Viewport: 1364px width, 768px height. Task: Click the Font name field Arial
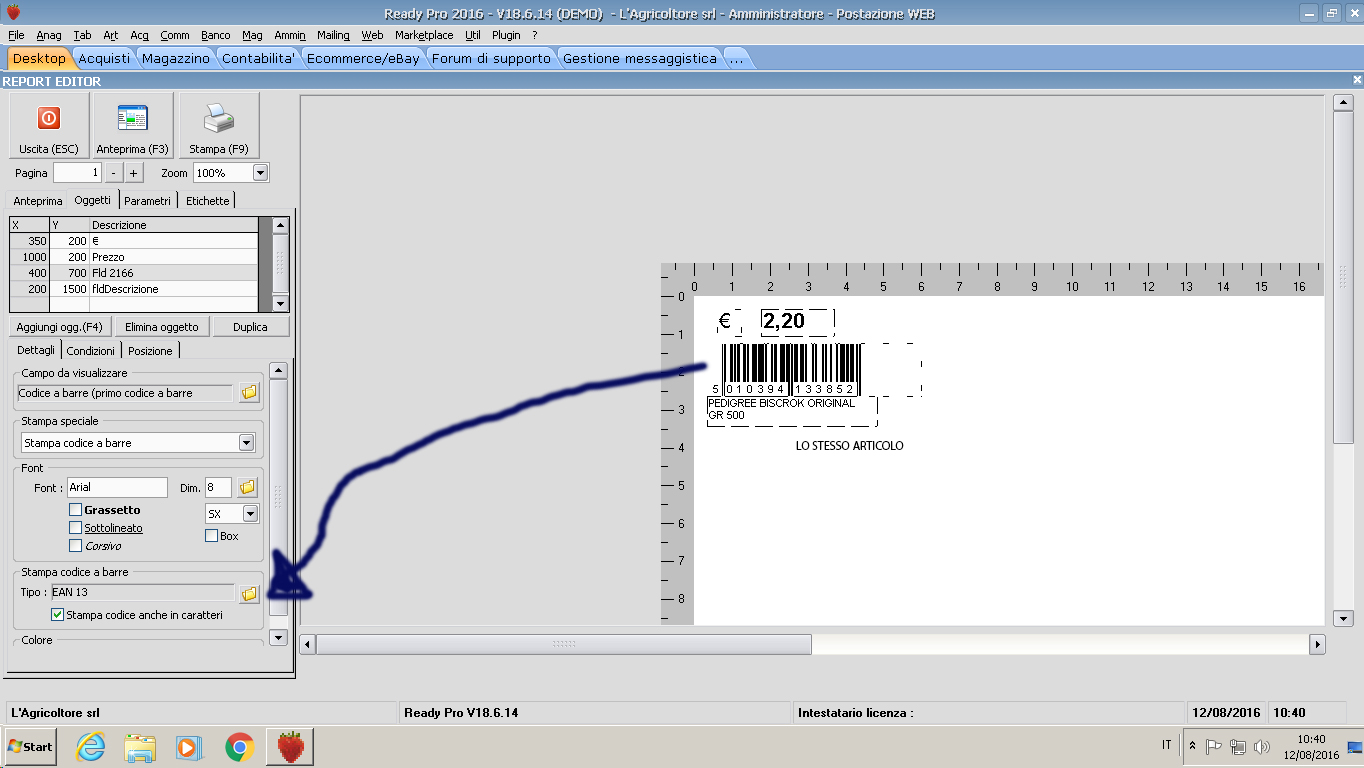pos(117,487)
